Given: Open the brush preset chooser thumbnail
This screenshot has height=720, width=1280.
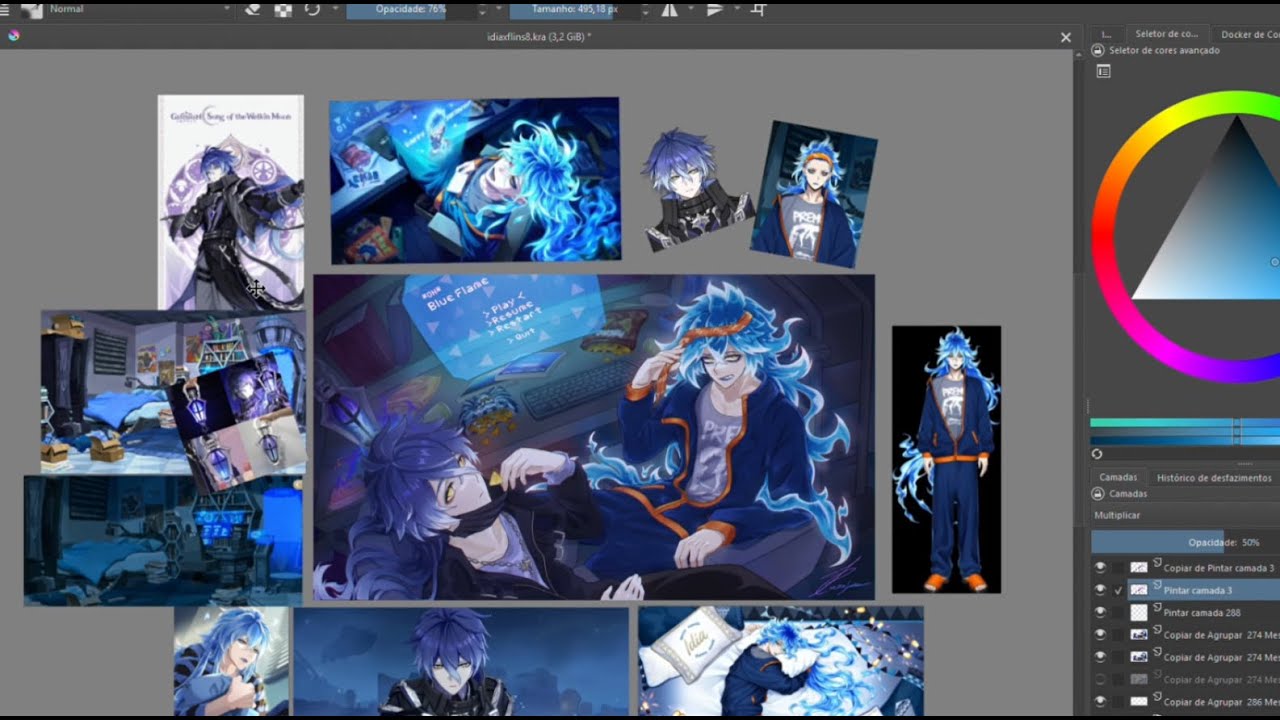Looking at the screenshot, I should click(x=31, y=9).
